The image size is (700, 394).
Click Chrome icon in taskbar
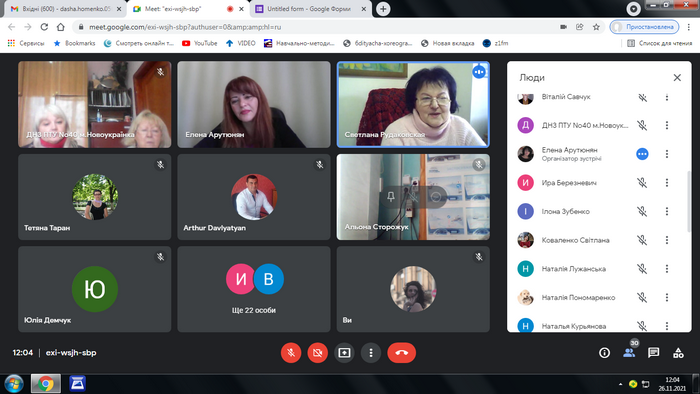pos(46,384)
